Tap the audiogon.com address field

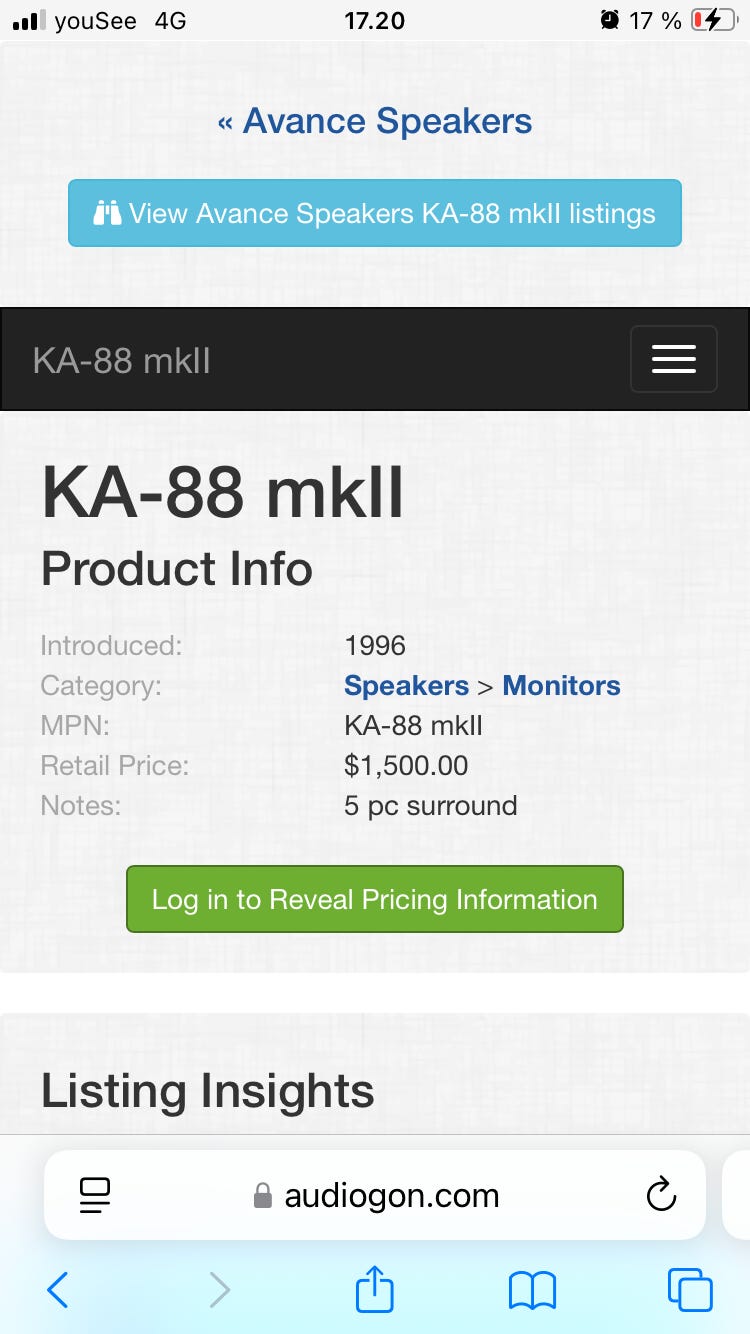pyautogui.click(x=391, y=1195)
